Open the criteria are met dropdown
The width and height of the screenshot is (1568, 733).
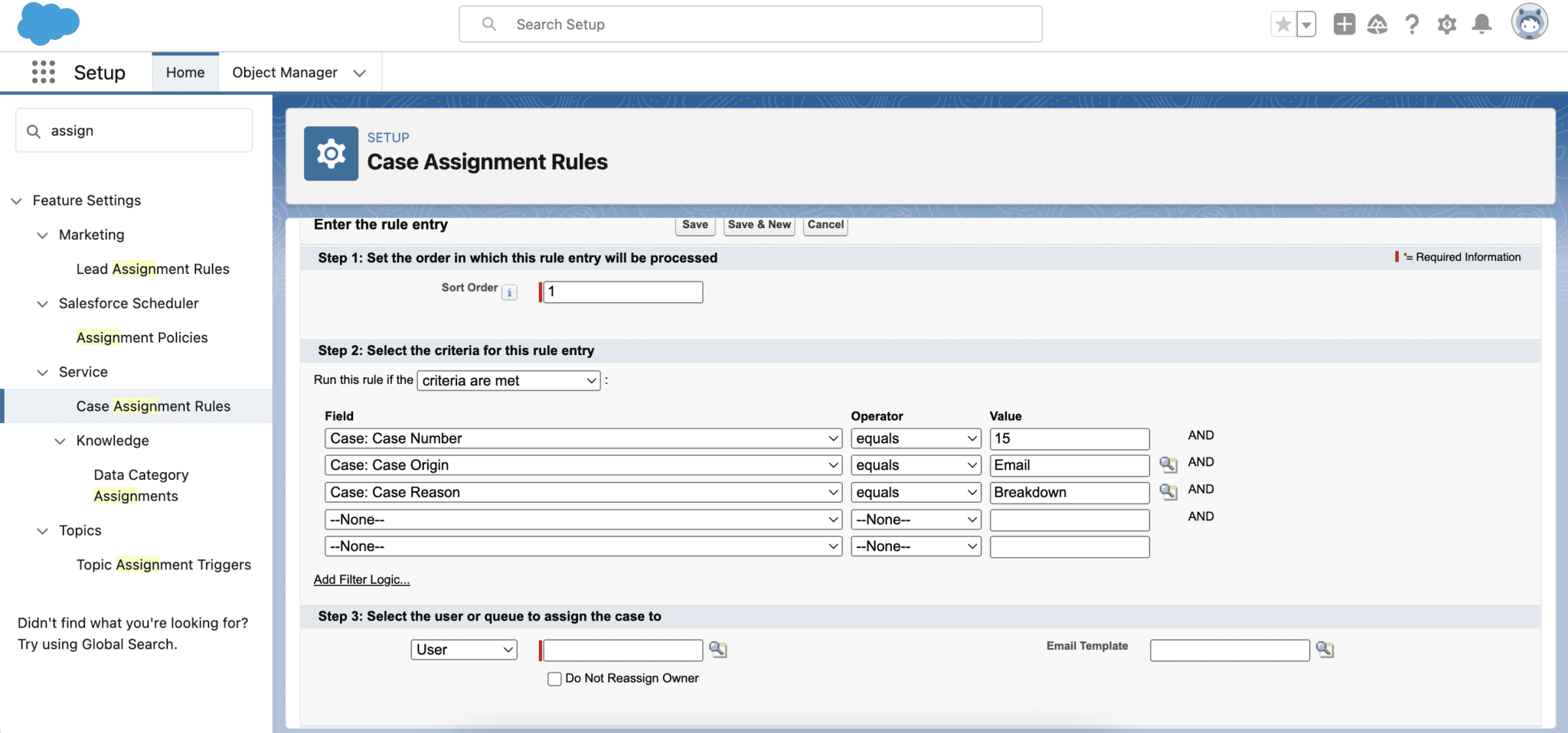point(508,380)
